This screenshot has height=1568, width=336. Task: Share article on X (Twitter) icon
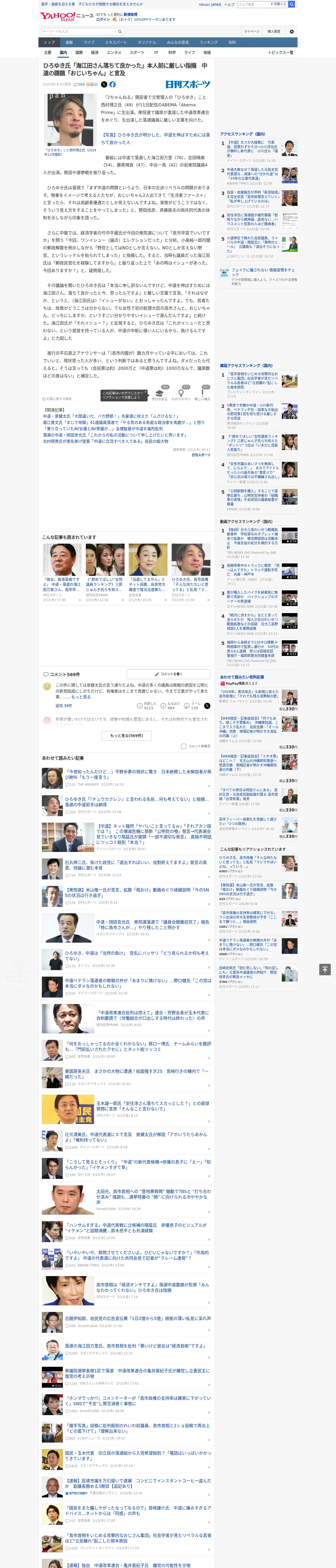tap(104, 85)
